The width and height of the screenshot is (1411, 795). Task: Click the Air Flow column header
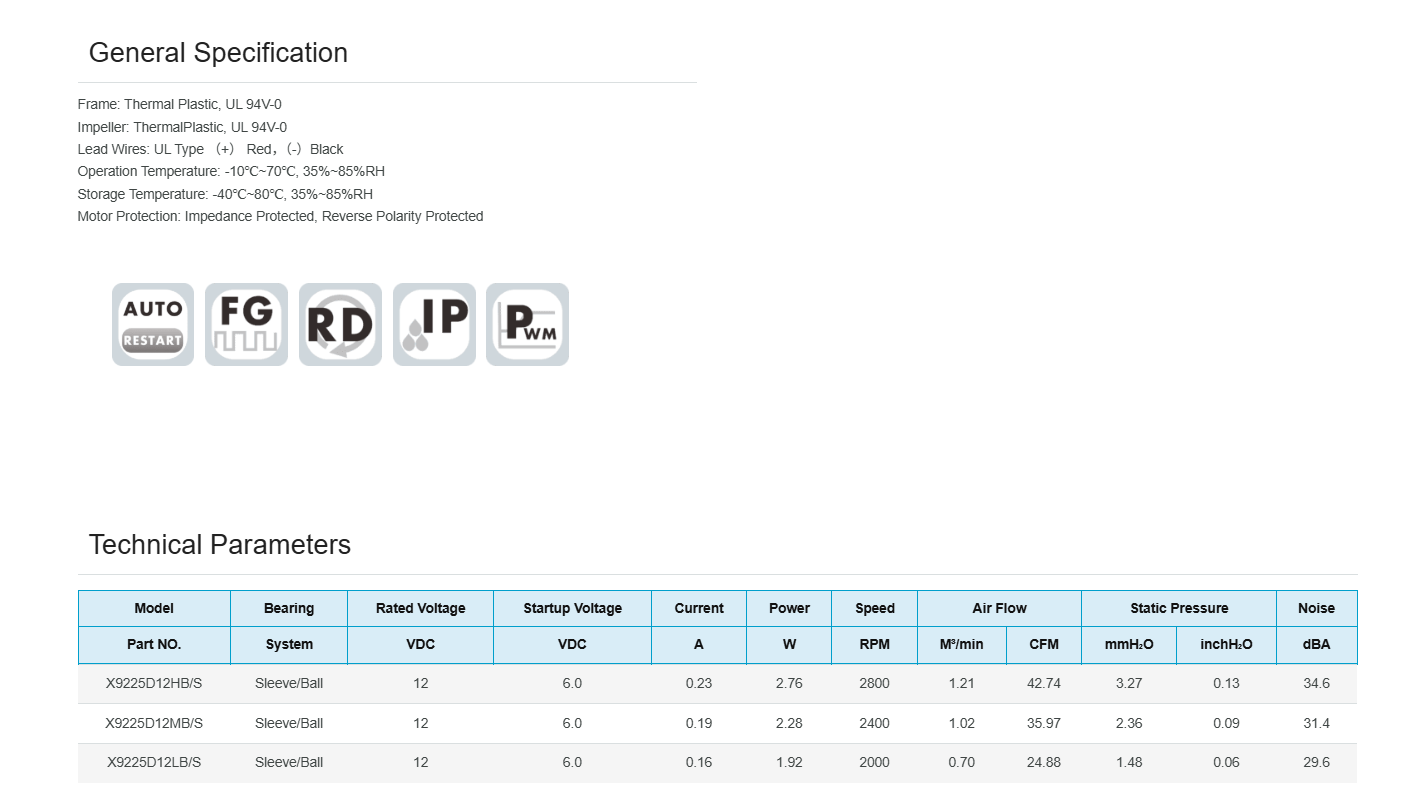(999, 608)
